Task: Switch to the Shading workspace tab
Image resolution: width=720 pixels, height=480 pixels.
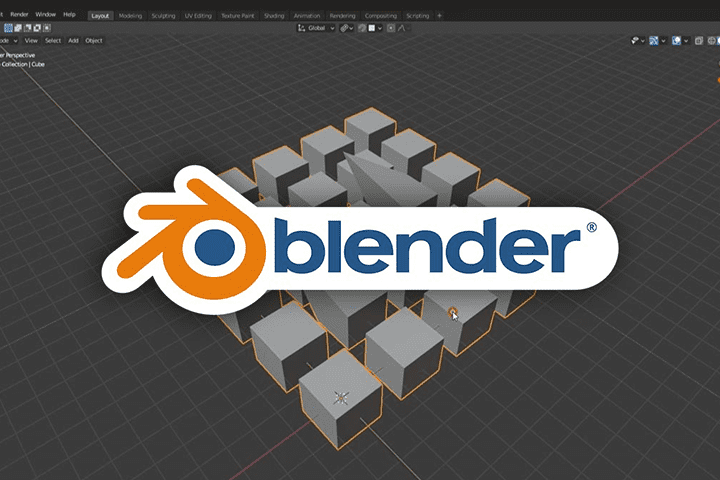Action: click(274, 16)
